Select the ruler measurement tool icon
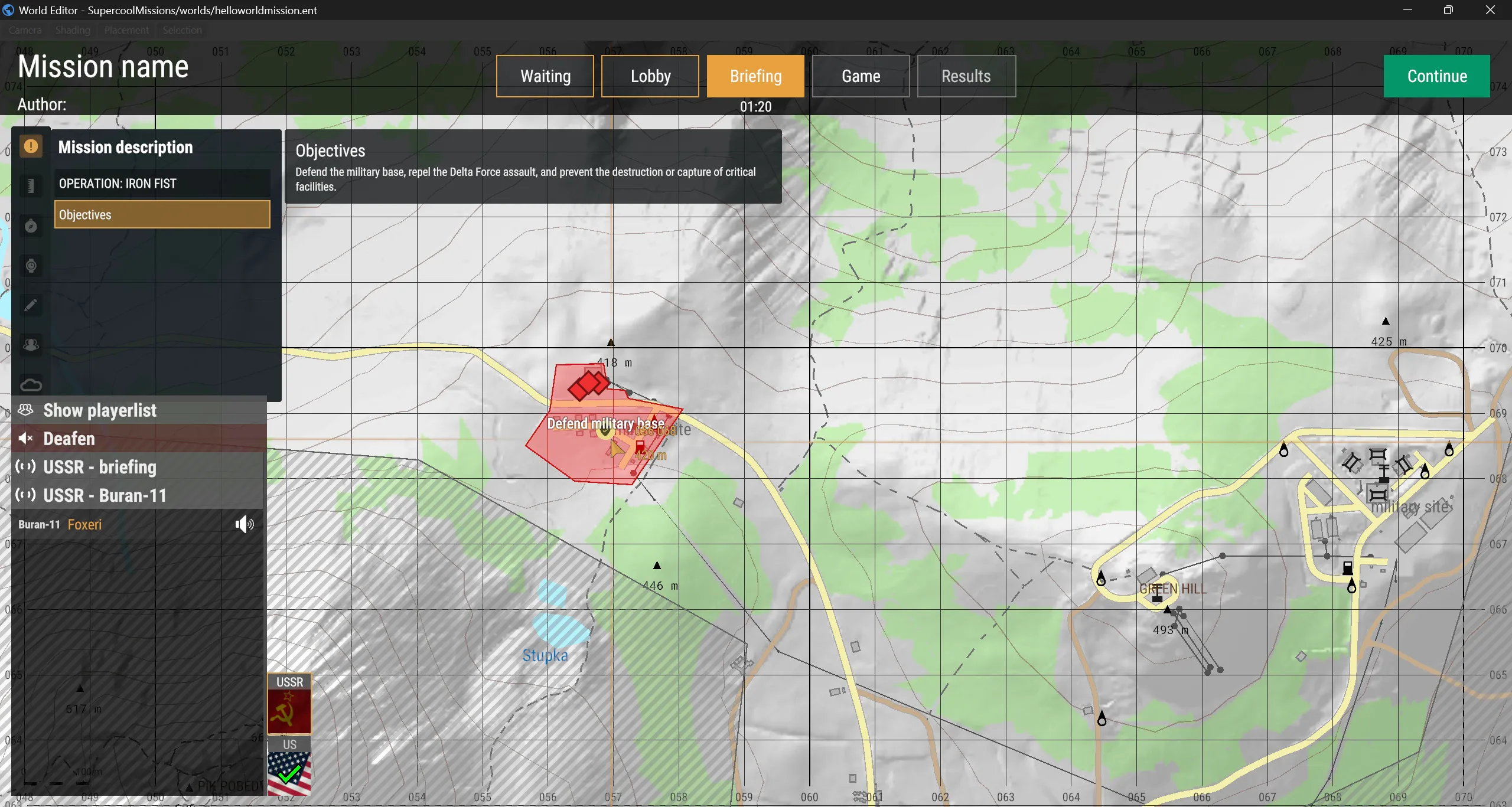Viewport: 1512px width, 807px height. pos(31,186)
